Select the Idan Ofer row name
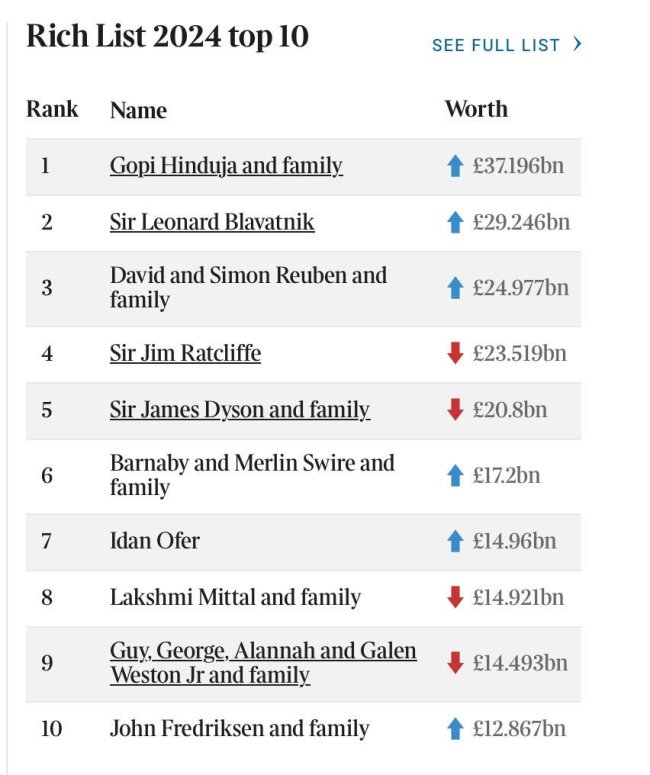The width and height of the screenshot is (650, 775). 155,541
